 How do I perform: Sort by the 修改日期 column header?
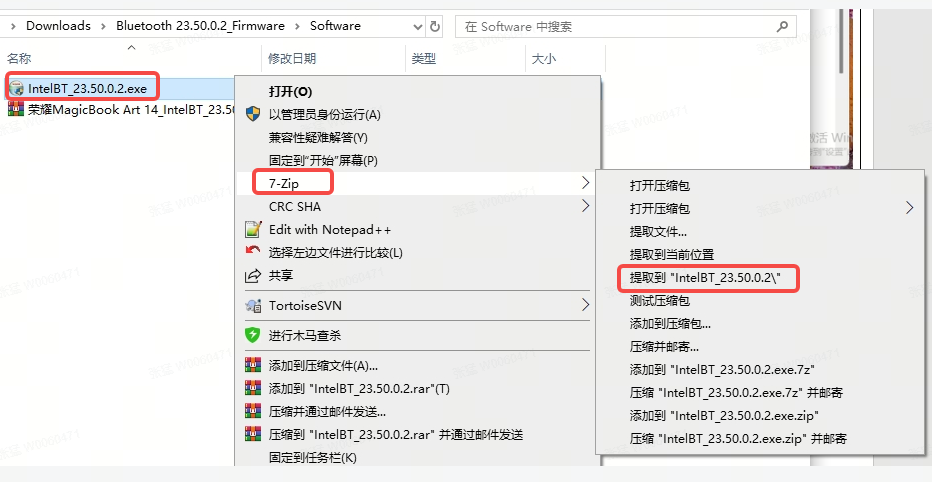tap(292, 59)
